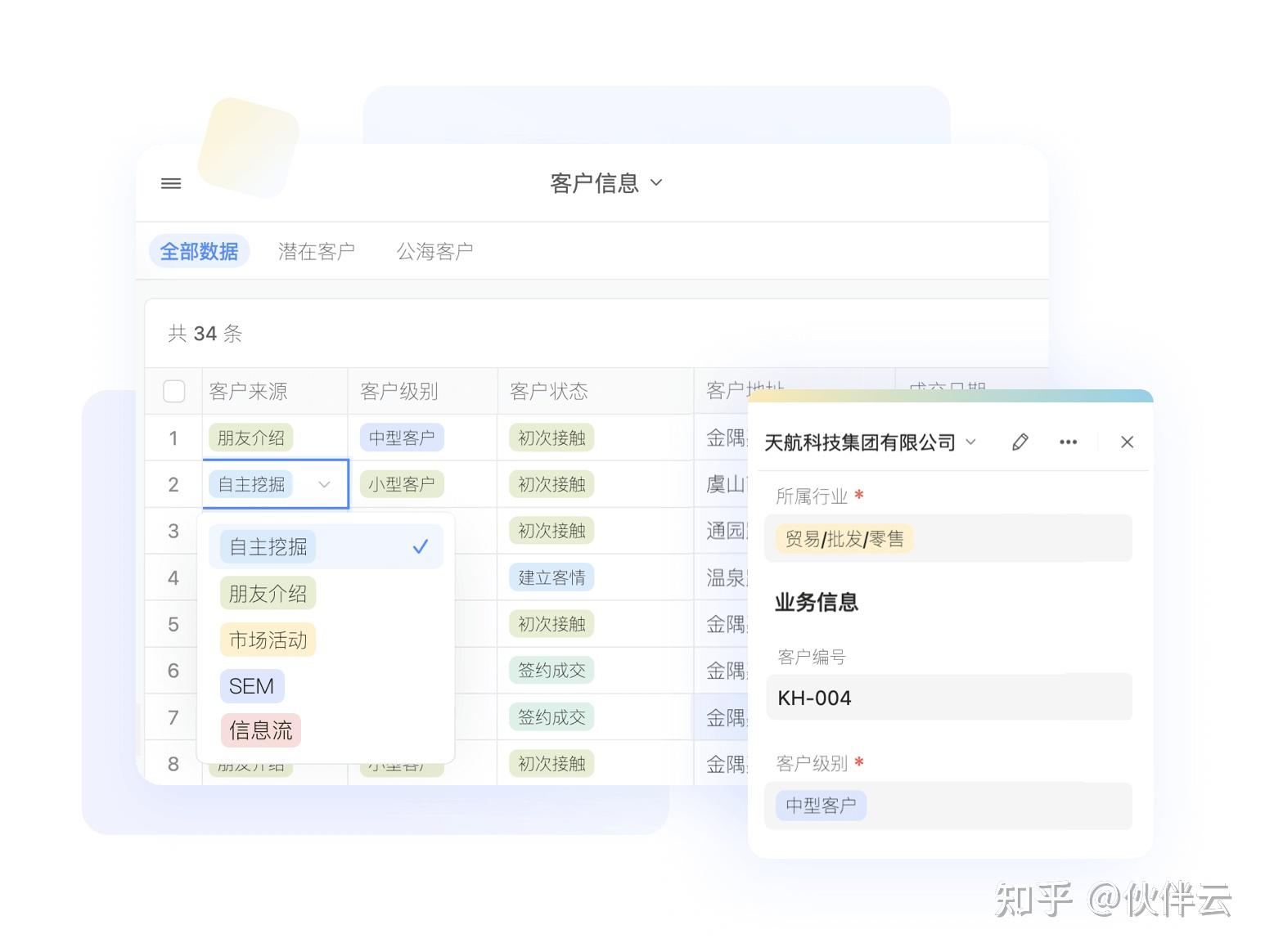Click the 客户编号 field showing KH-004

pyautogui.click(x=949, y=697)
